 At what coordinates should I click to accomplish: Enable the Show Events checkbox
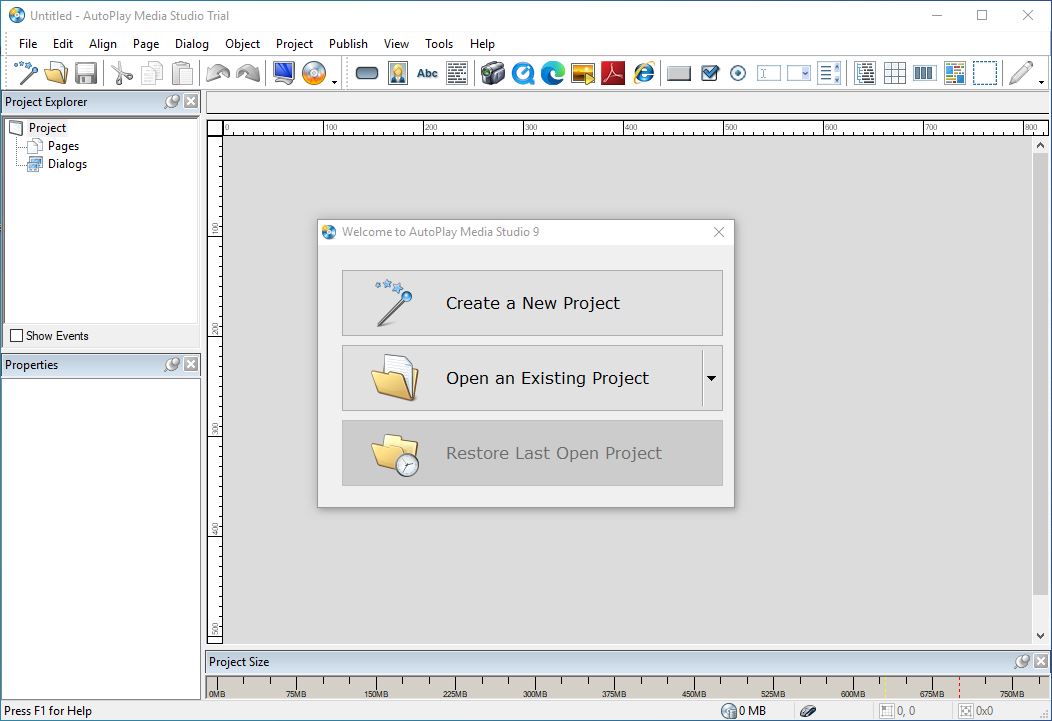[x=17, y=335]
